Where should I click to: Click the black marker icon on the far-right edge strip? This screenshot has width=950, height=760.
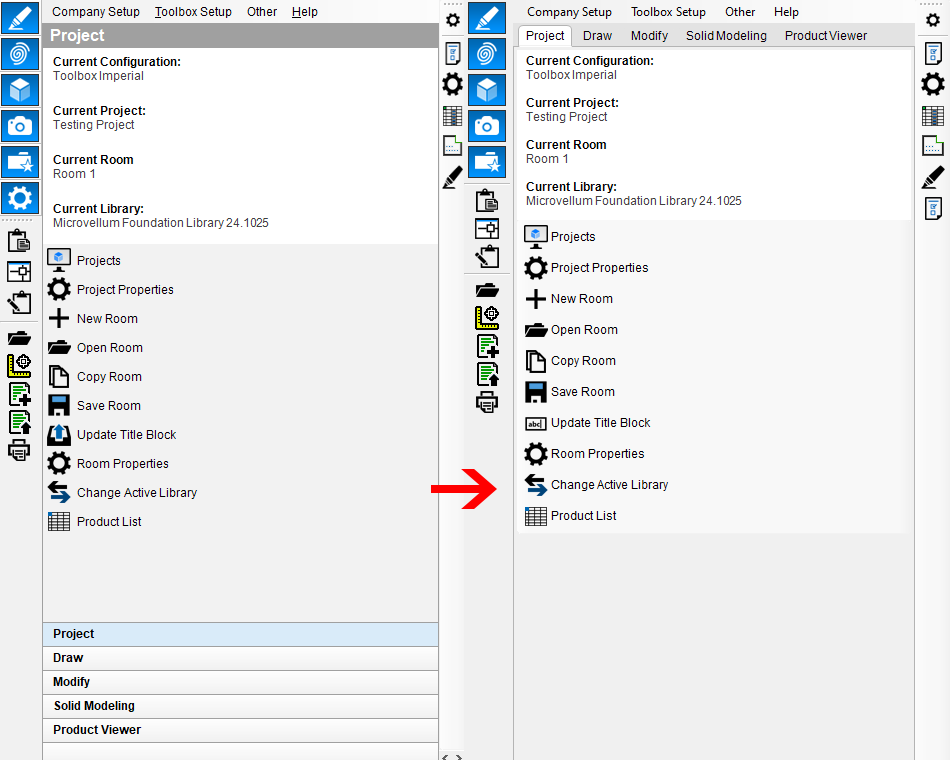(932, 178)
